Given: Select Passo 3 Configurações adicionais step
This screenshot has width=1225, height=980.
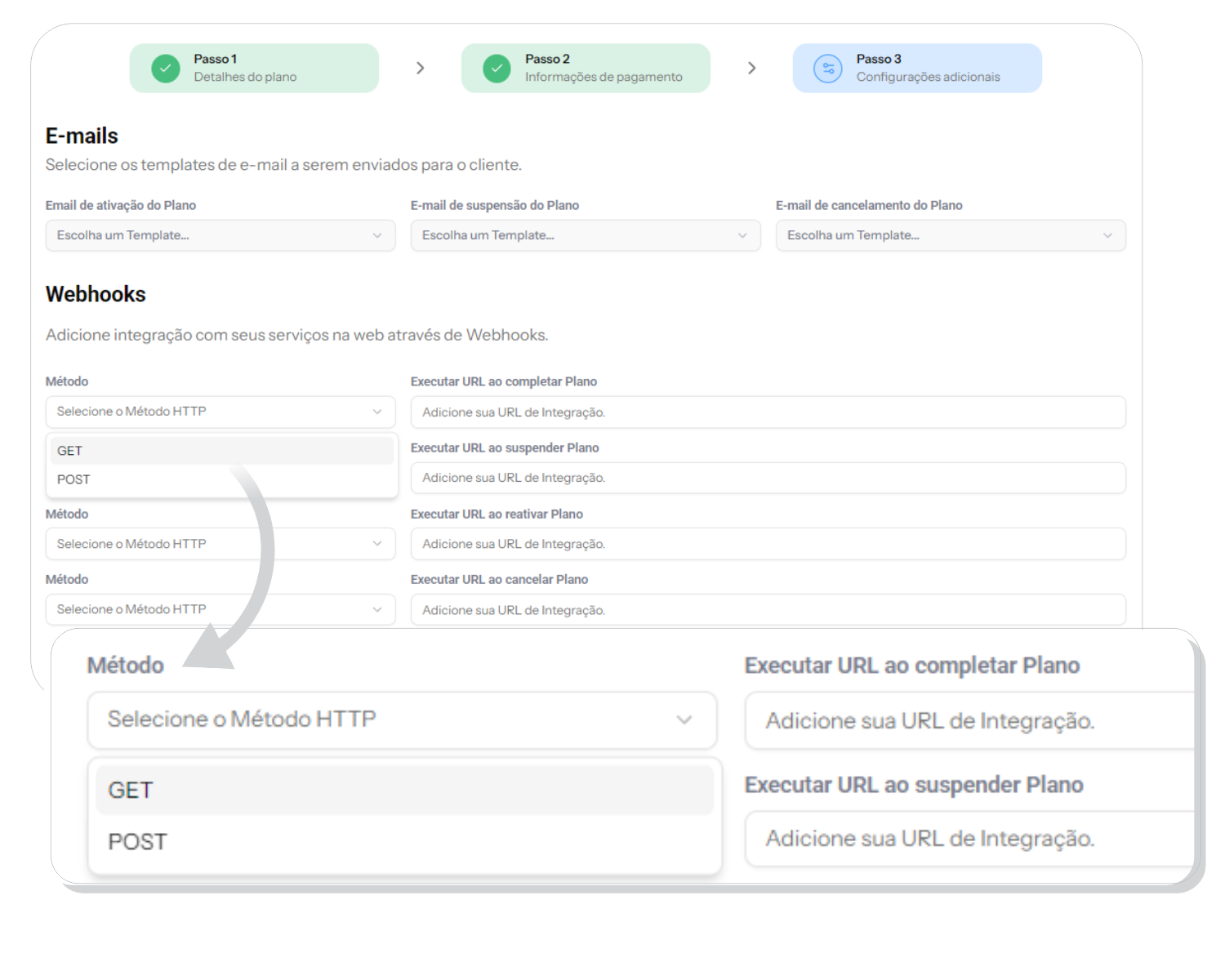Looking at the screenshot, I should click(917, 69).
